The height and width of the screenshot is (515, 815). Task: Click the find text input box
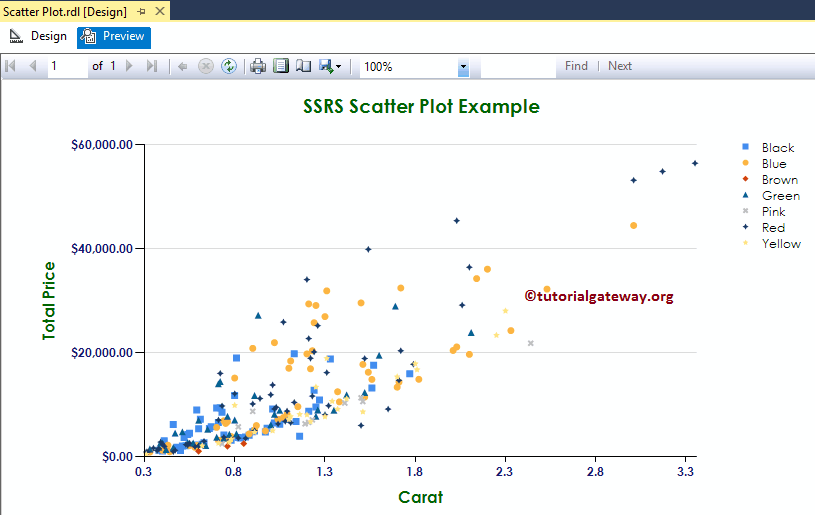click(518, 67)
